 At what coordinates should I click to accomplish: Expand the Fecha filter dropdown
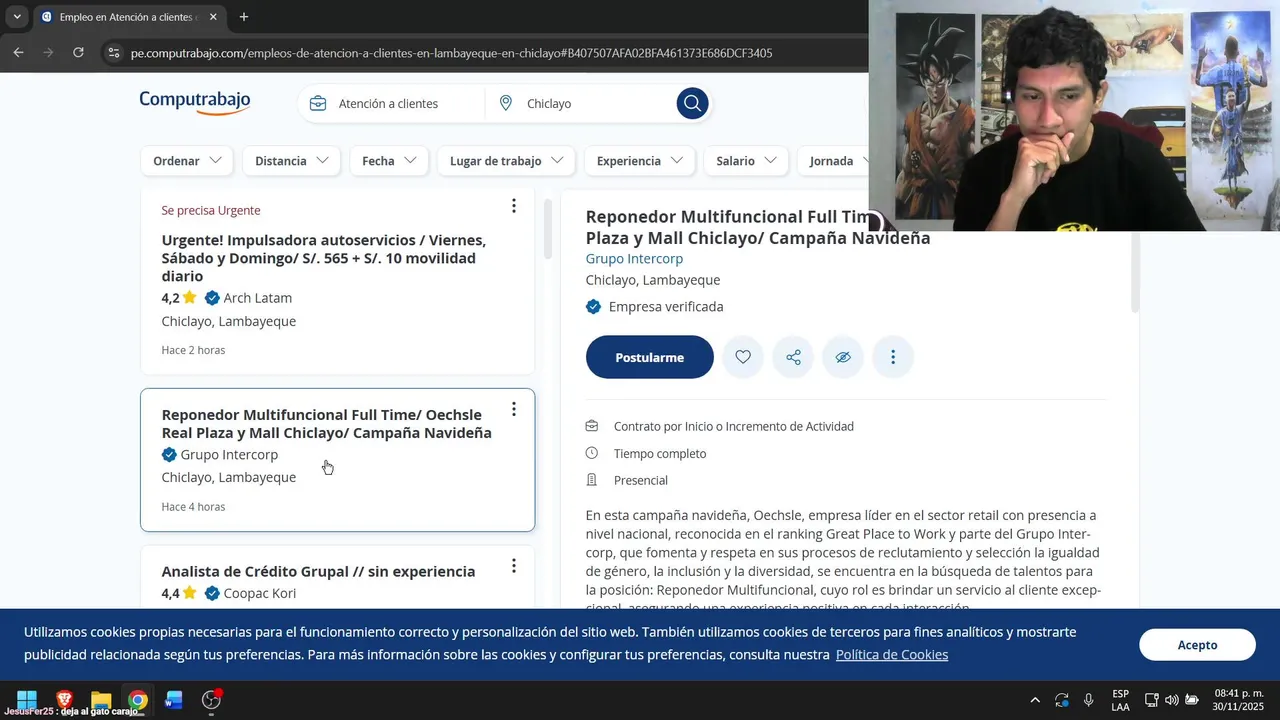click(389, 161)
